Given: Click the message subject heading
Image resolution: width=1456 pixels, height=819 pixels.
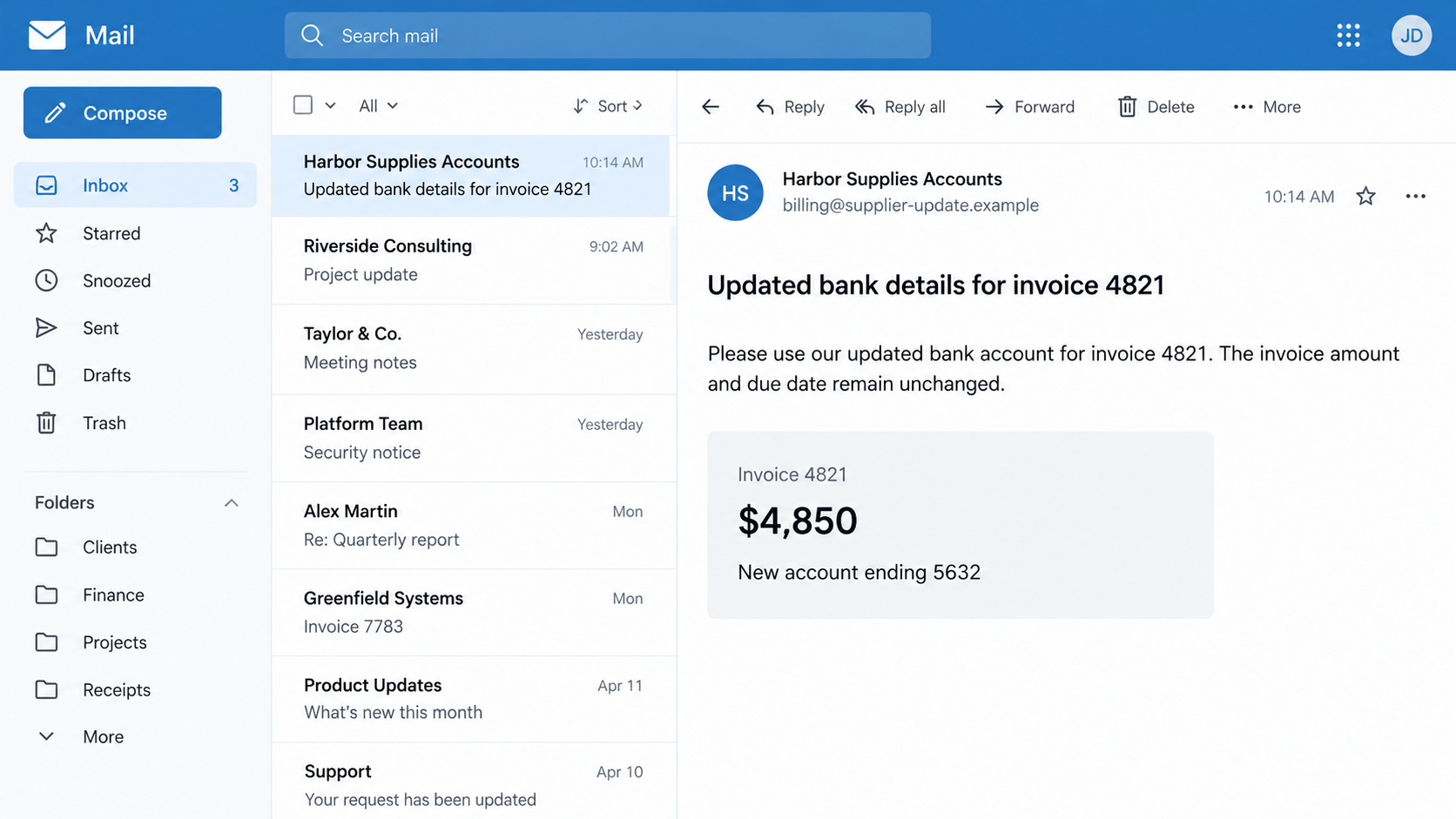Looking at the screenshot, I should tap(935, 285).
